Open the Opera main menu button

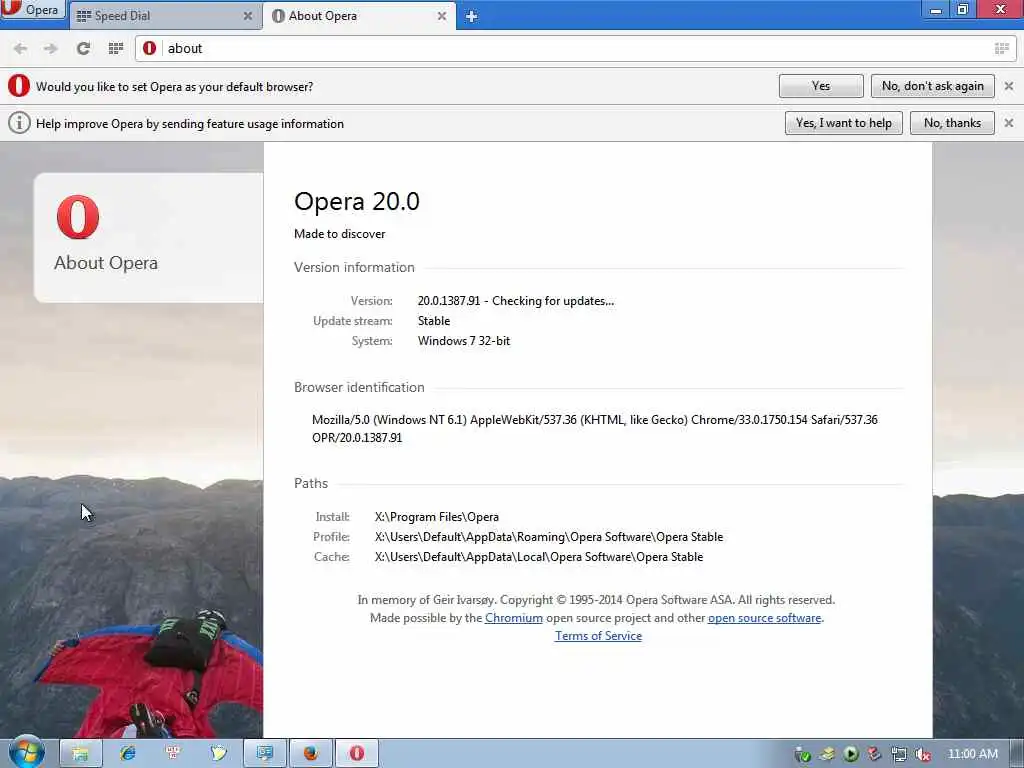(33, 10)
